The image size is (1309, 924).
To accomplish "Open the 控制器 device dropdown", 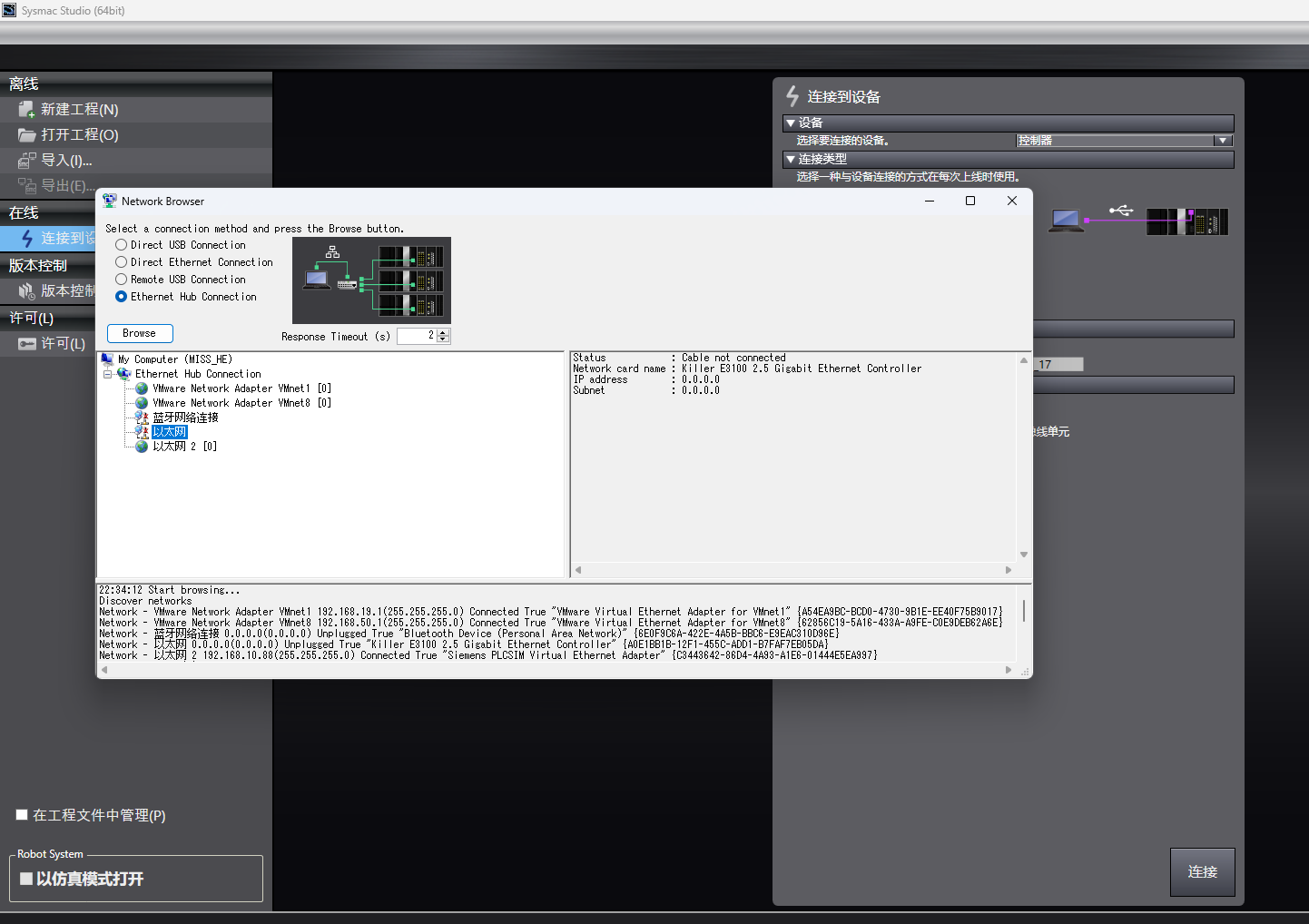I will click(1223, 141).
